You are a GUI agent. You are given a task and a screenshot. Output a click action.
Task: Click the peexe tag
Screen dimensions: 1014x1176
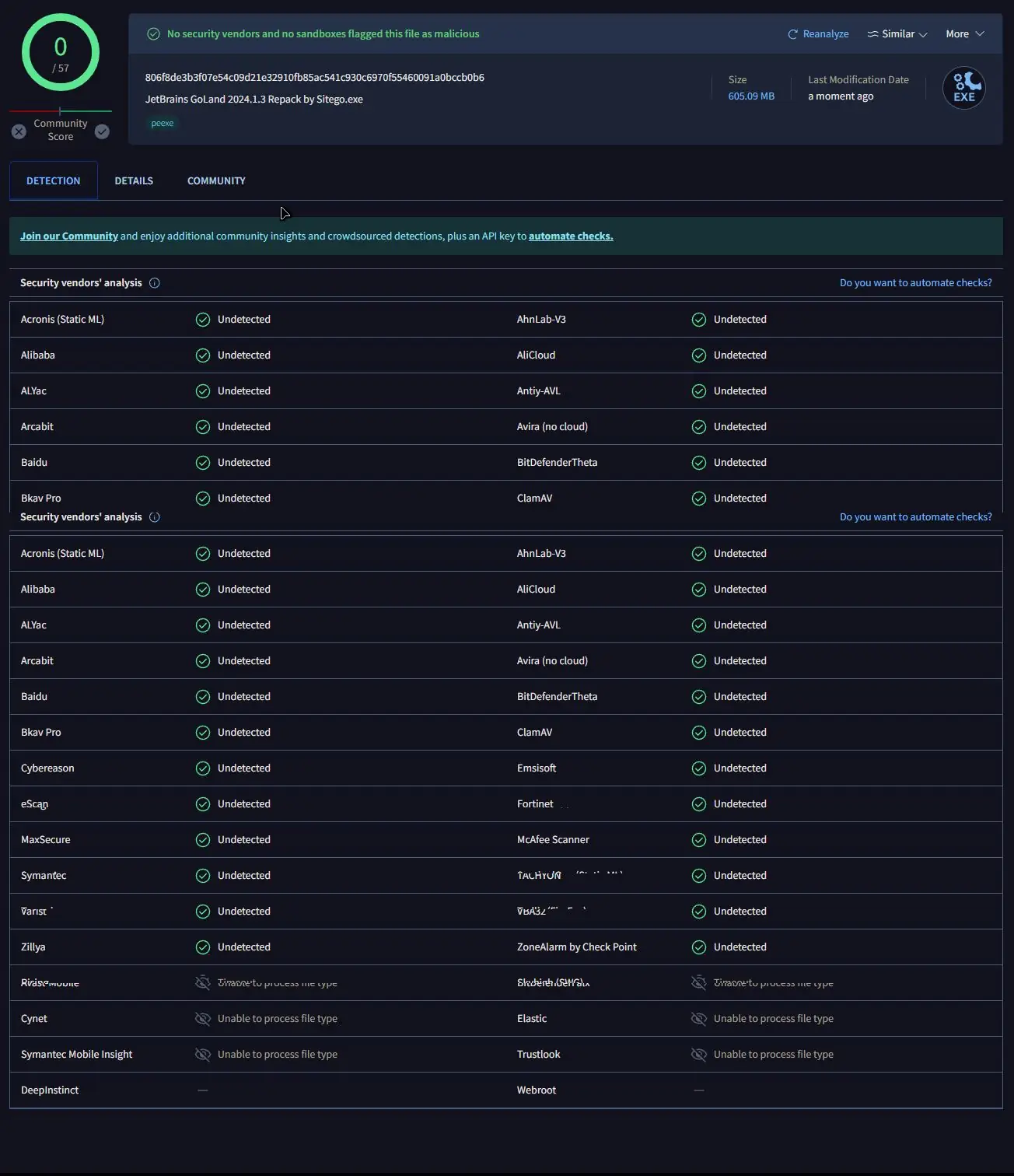[163, 123]
